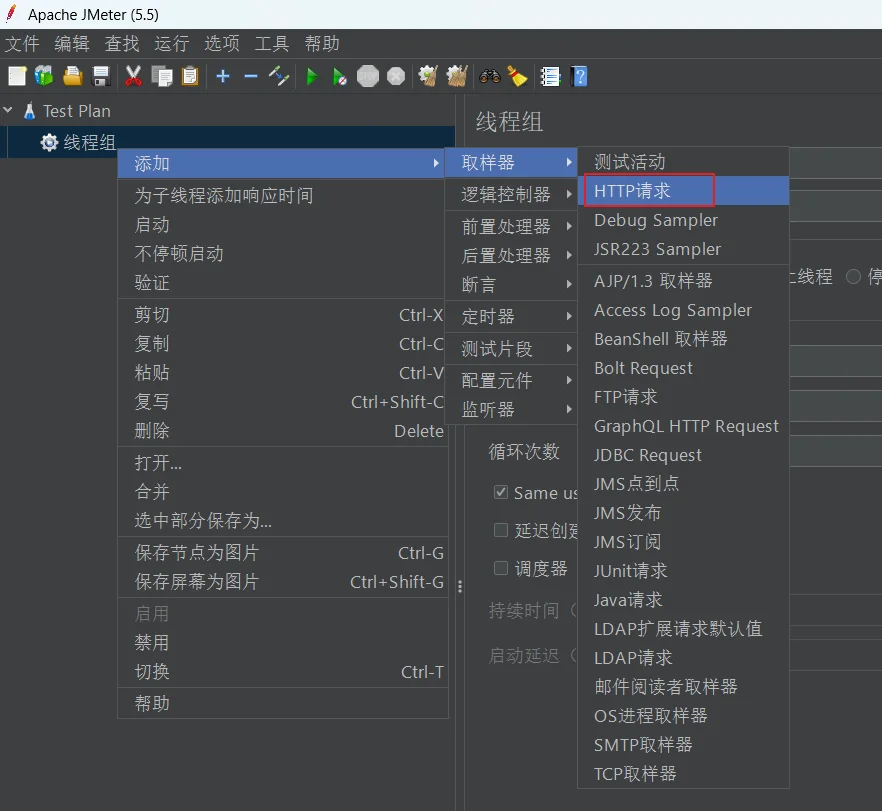Click 选中部分保存为... menu entry
The image size is (882, 811).
tap(282, 521)
